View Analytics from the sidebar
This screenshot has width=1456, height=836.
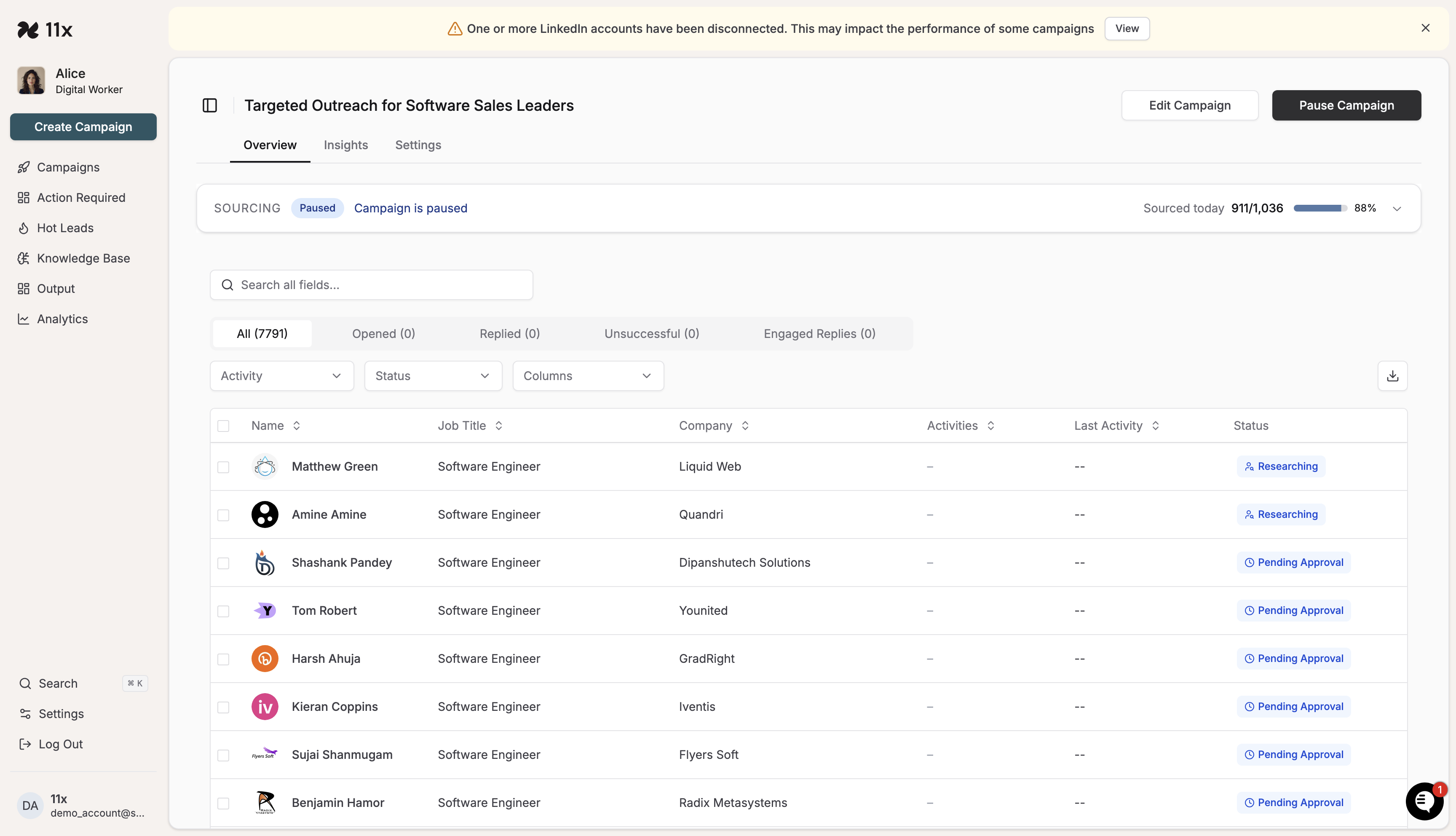[62, 319]
